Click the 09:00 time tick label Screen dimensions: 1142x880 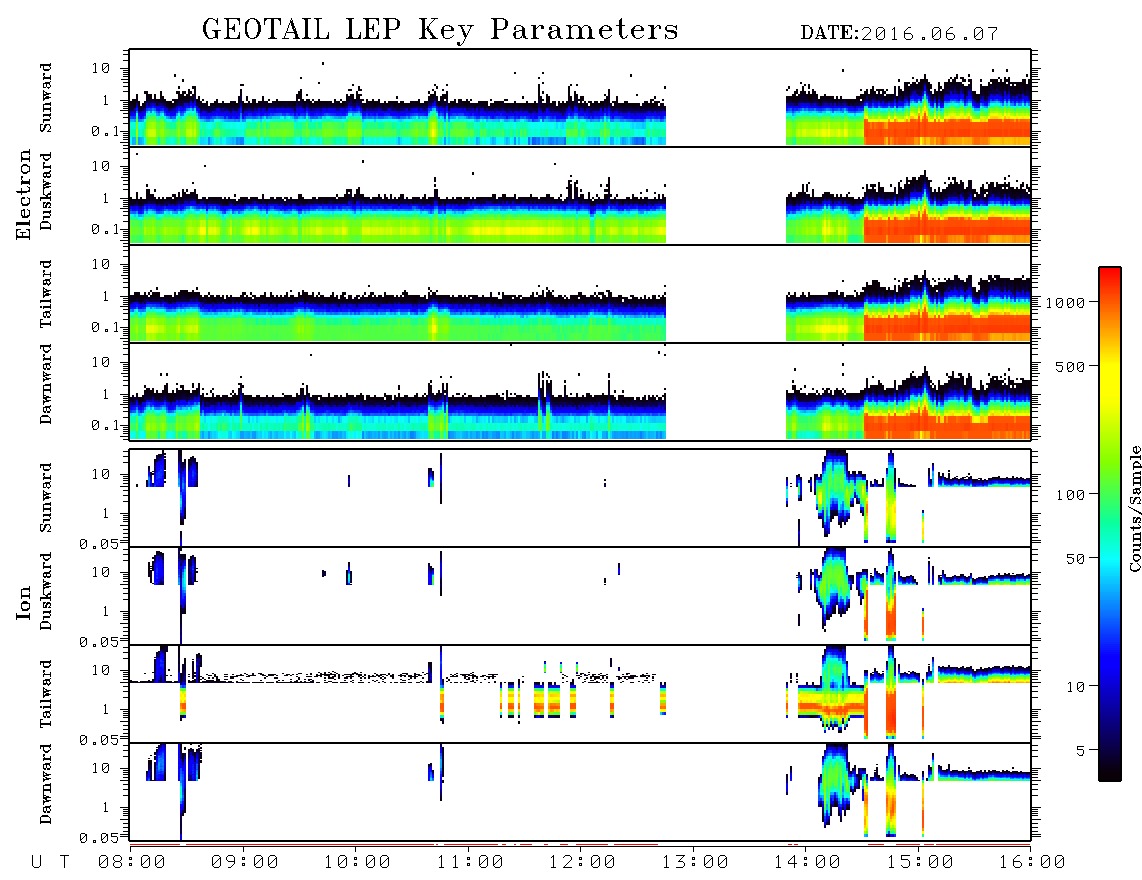[x=245, y=863]
